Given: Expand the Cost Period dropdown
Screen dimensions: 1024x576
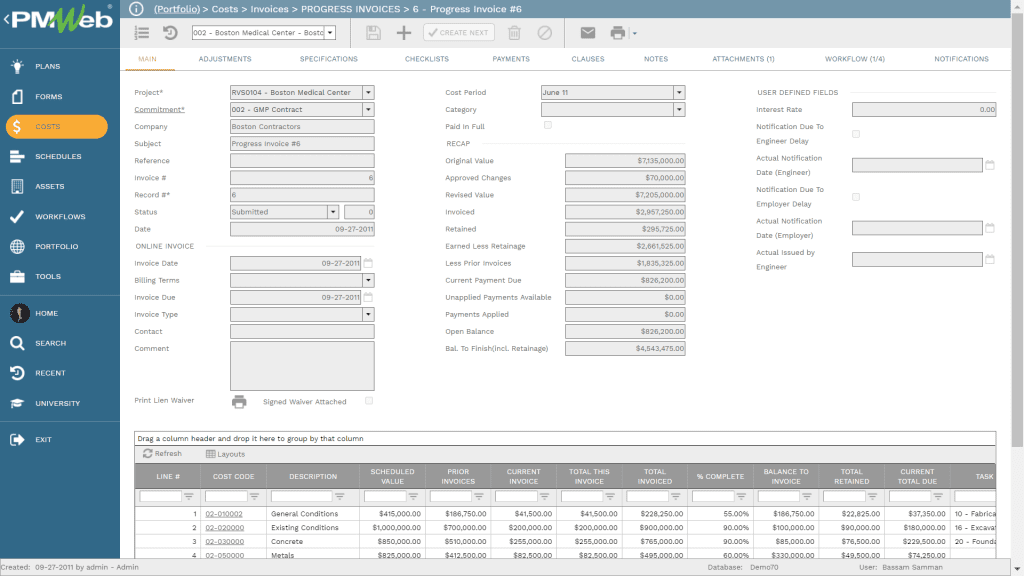Looking at the screenshot, I should (679, 93).
